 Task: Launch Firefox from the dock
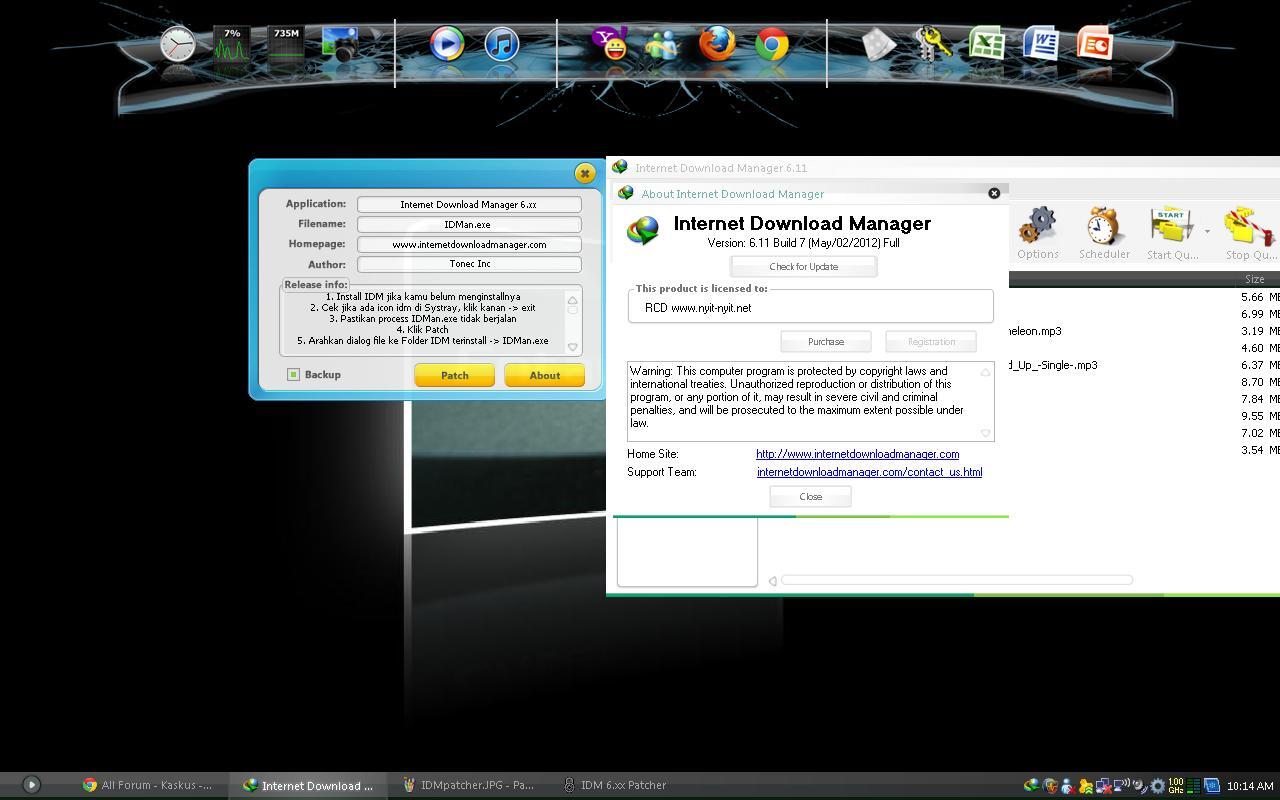pyautogui.click(x=717, y=45)
